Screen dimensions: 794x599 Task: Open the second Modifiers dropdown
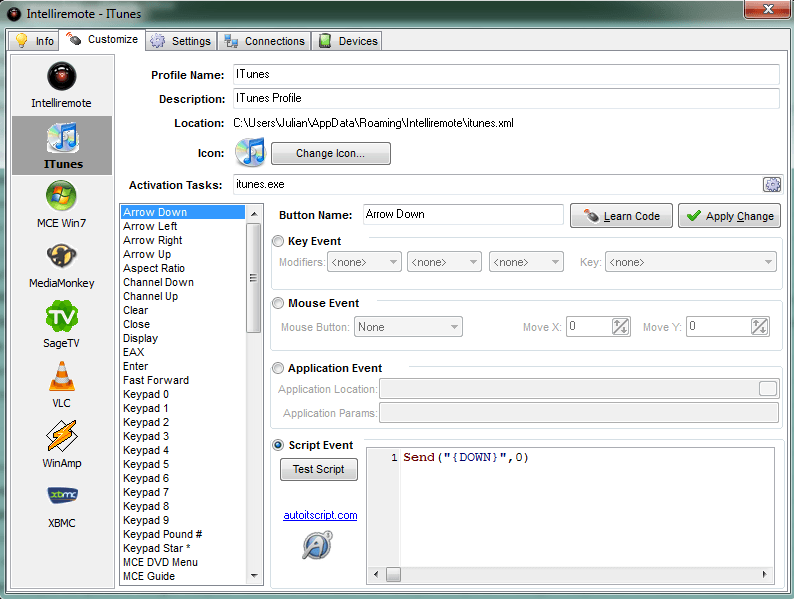click(x=444, y=262)
